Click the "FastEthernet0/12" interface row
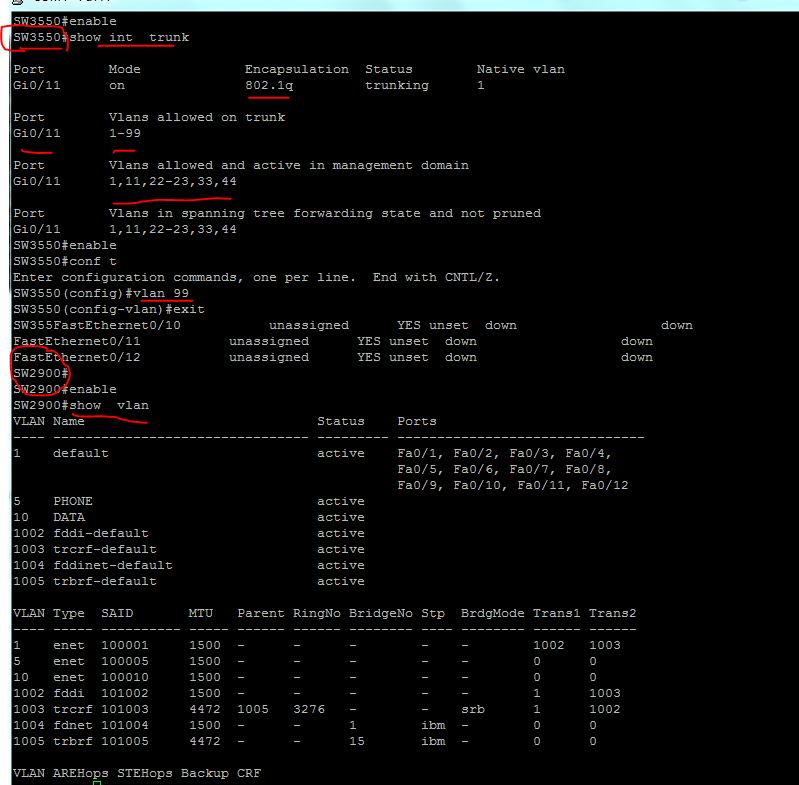Viewport: 799px width, 785px height. coord(333,357)
